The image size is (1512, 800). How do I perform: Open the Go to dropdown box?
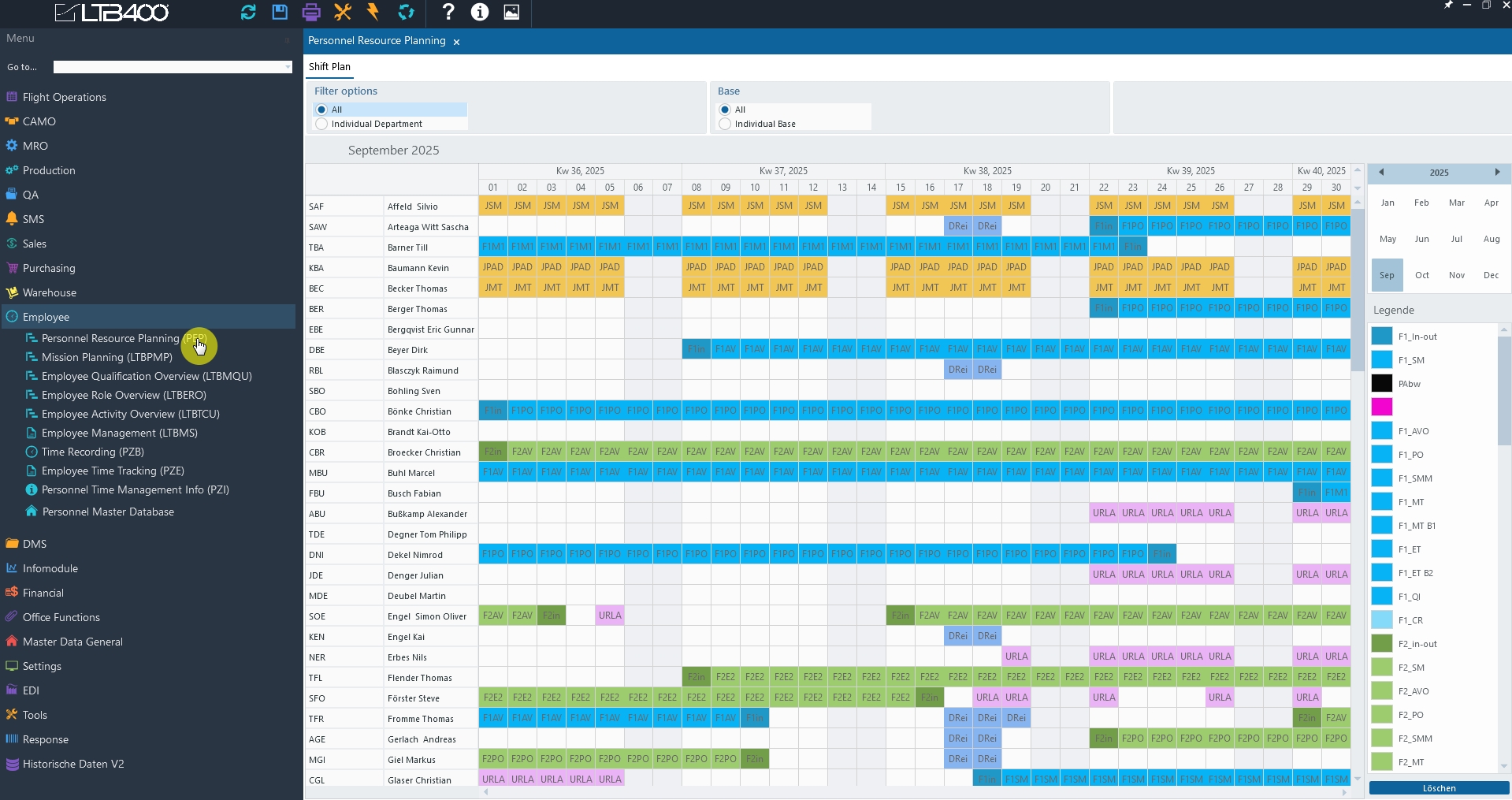point(173,67)
